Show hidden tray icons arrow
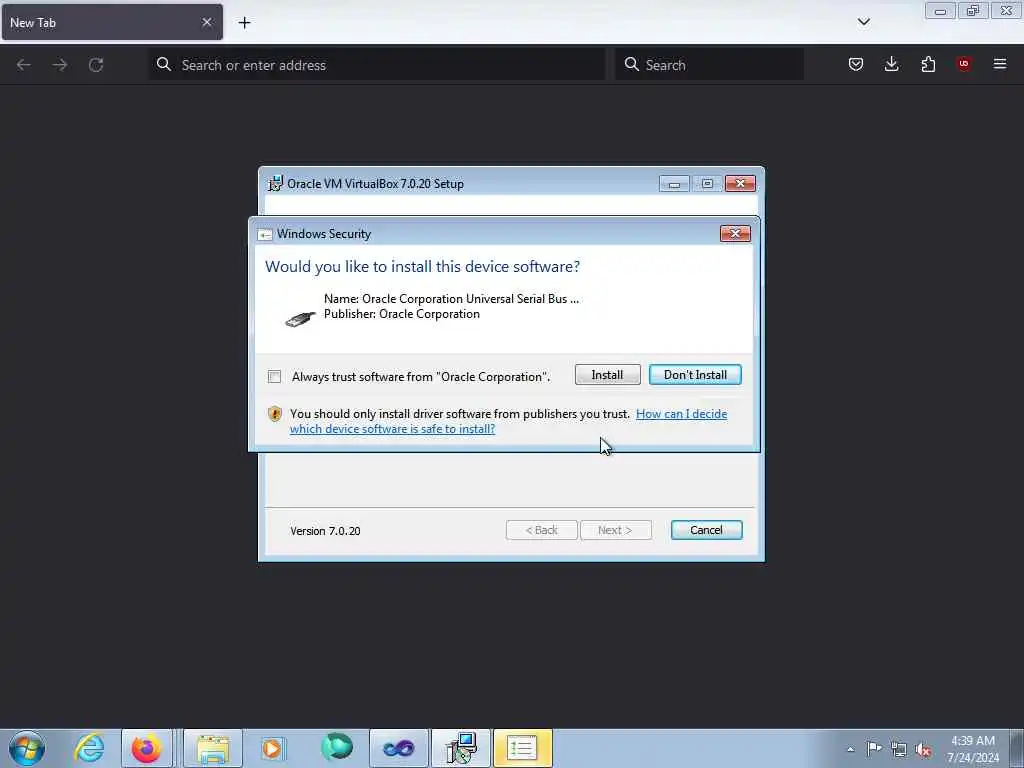This screenshot has width=1024, height=768. (850, 749)
